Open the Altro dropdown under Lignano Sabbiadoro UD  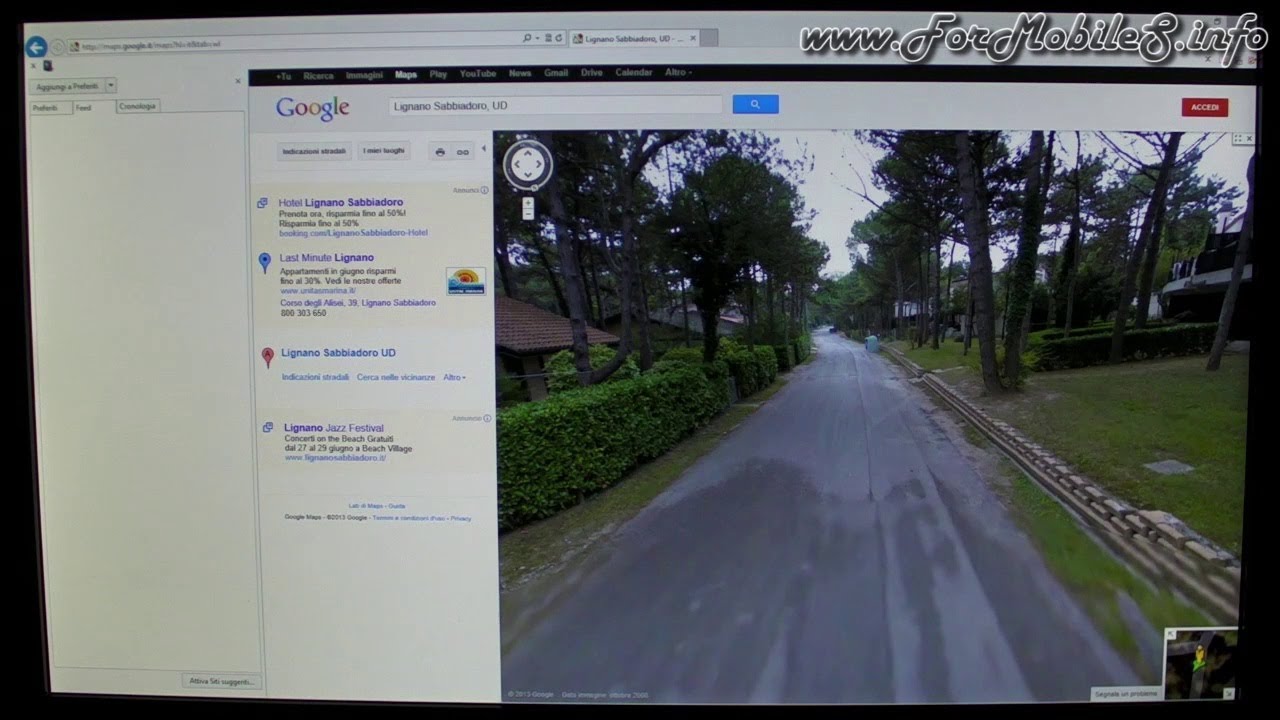454,377
